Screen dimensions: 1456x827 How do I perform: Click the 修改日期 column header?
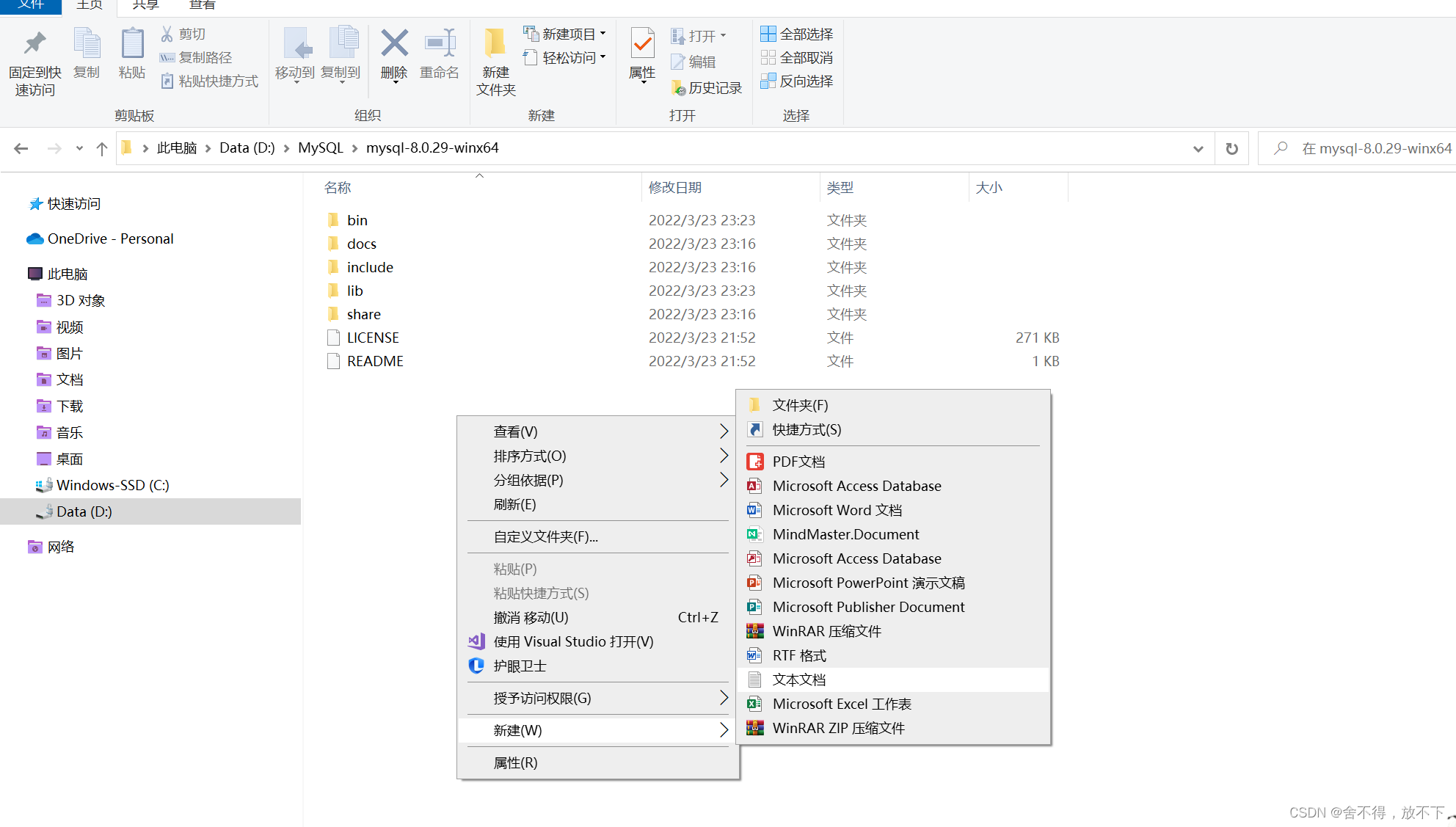click(674, 187)
